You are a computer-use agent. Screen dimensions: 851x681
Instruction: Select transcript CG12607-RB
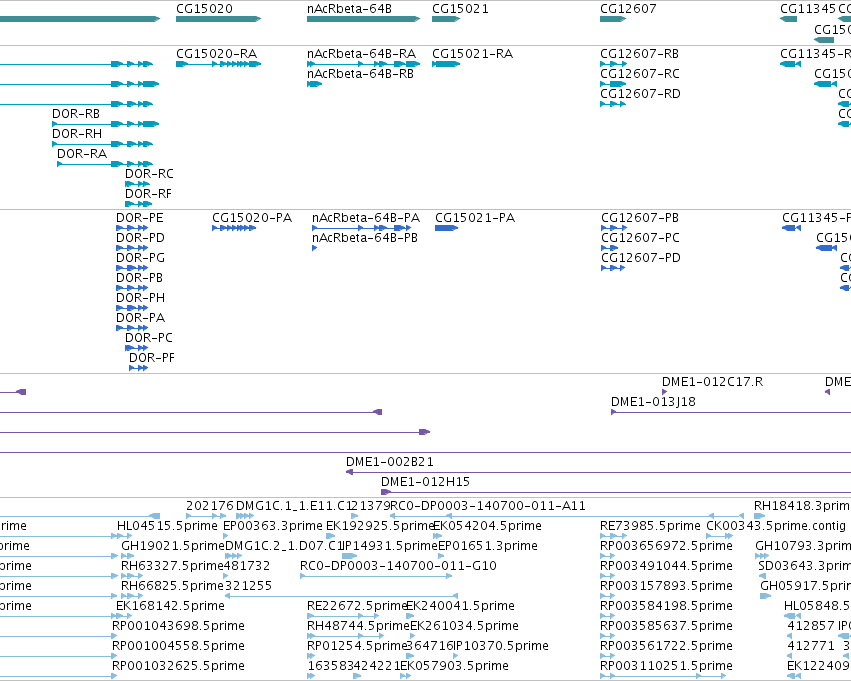613,64
